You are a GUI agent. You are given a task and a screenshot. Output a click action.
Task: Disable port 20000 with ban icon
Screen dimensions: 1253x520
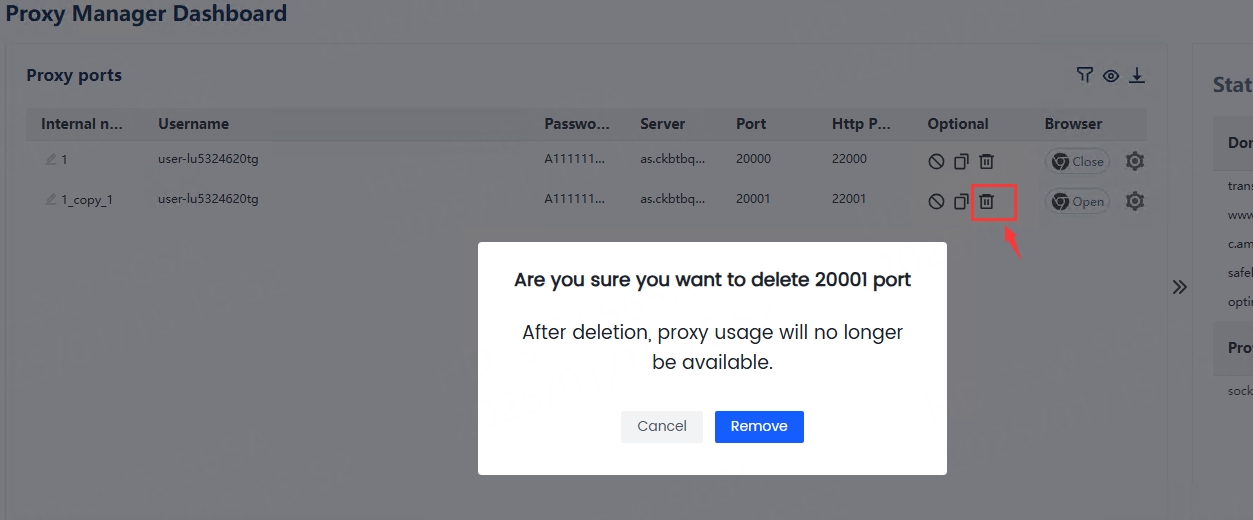pos(936,161)
